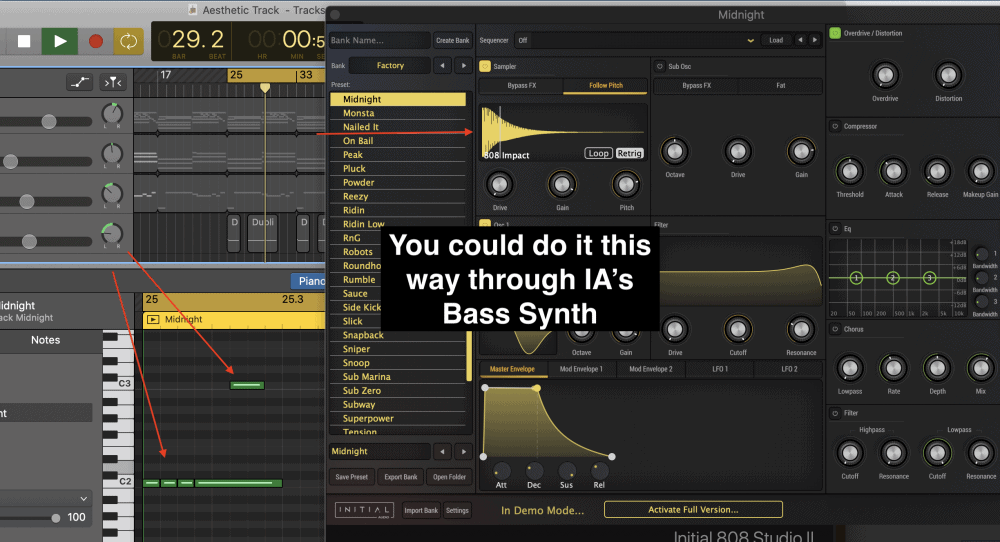Toggle the Sub Osc power button

point(660,66)
